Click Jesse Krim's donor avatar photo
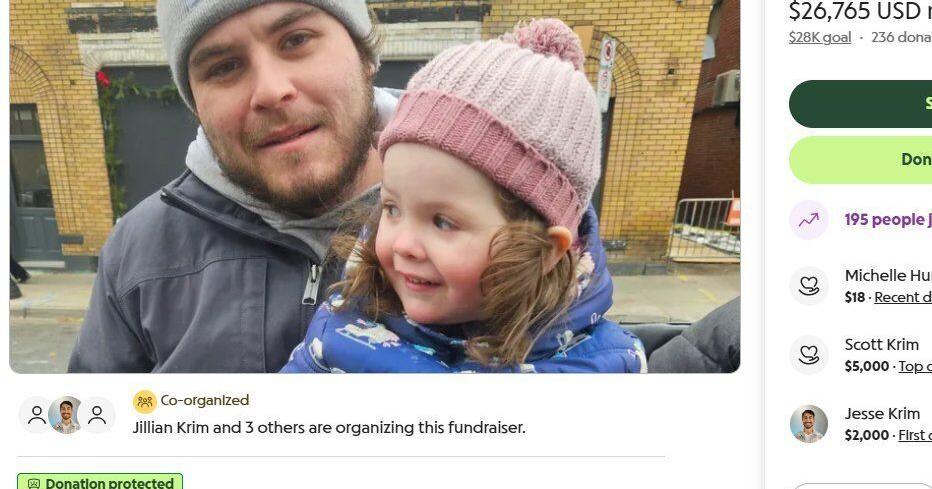932x489 pixels. click(808, 424)
